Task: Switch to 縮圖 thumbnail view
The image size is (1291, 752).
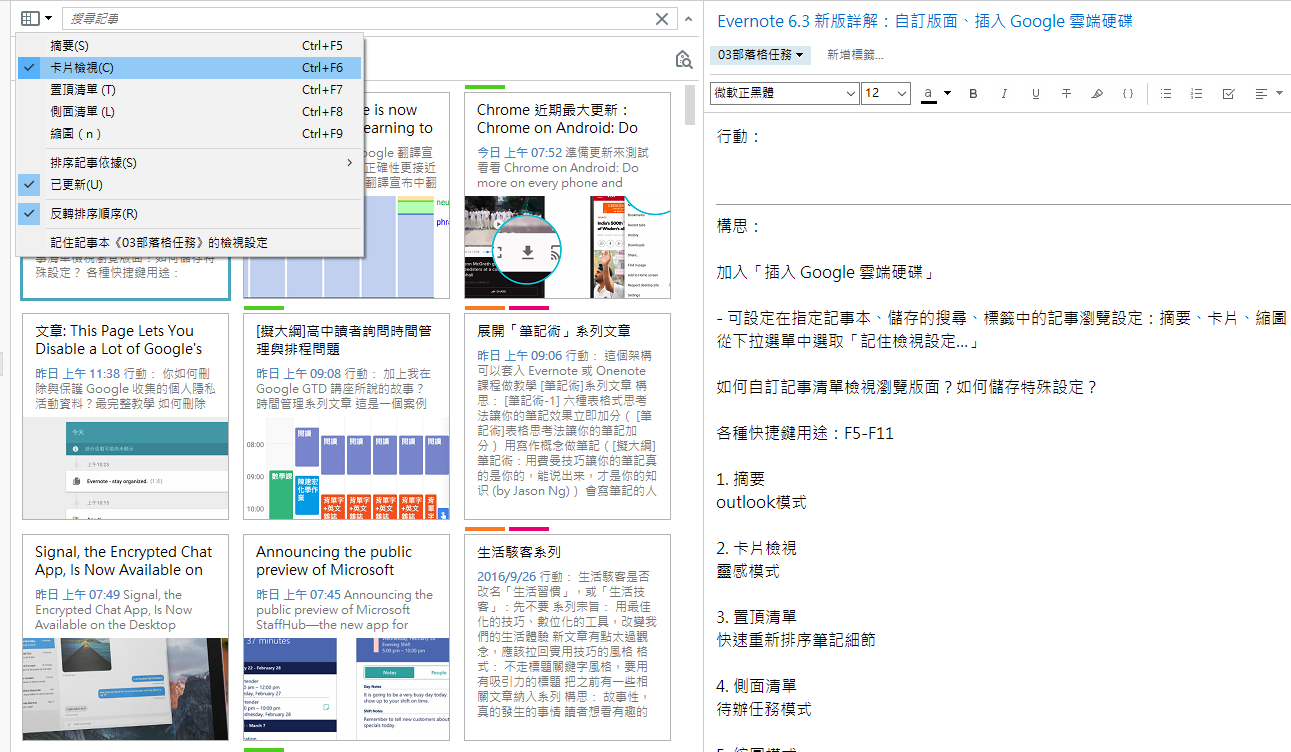Action: [190, 134]
